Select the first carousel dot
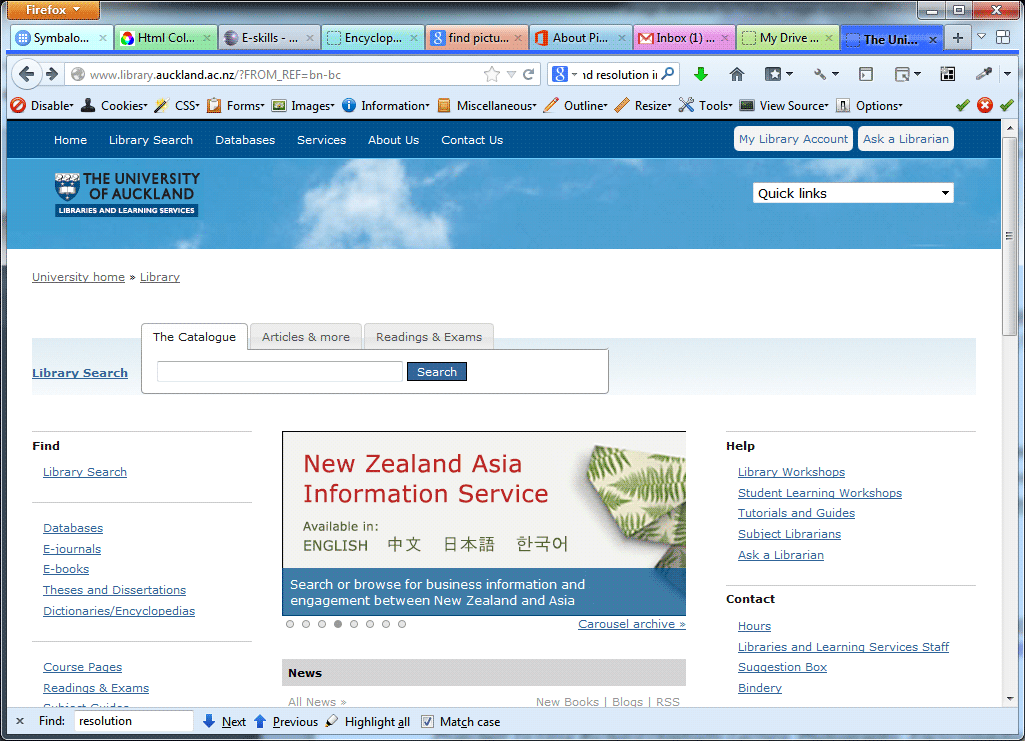 [290, 624]
